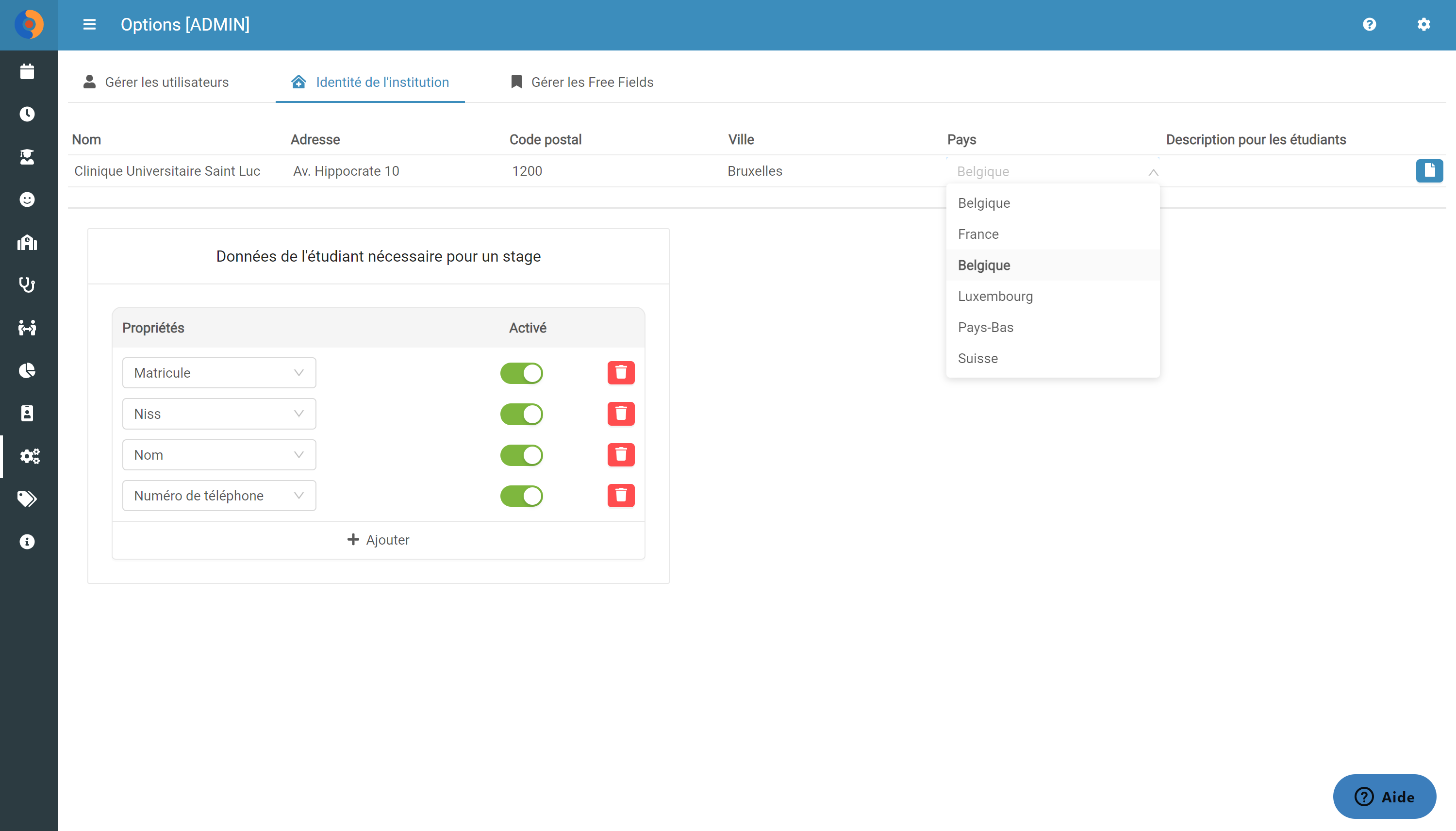Disable the Matricule toggle switch
Viewport: 1456px width, 831px height.
(x=521, y=373)
